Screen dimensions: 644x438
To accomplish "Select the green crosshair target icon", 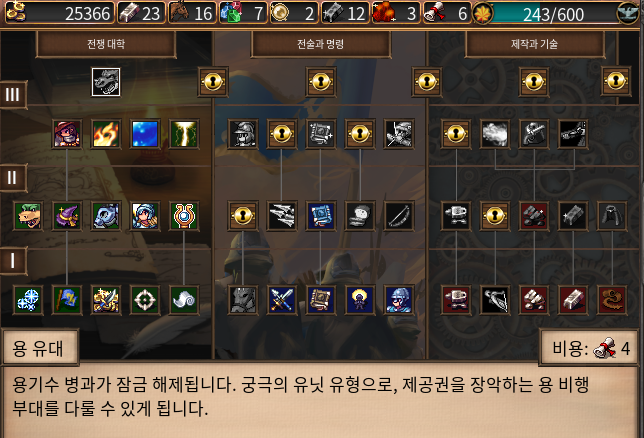I will pos(145,300).
